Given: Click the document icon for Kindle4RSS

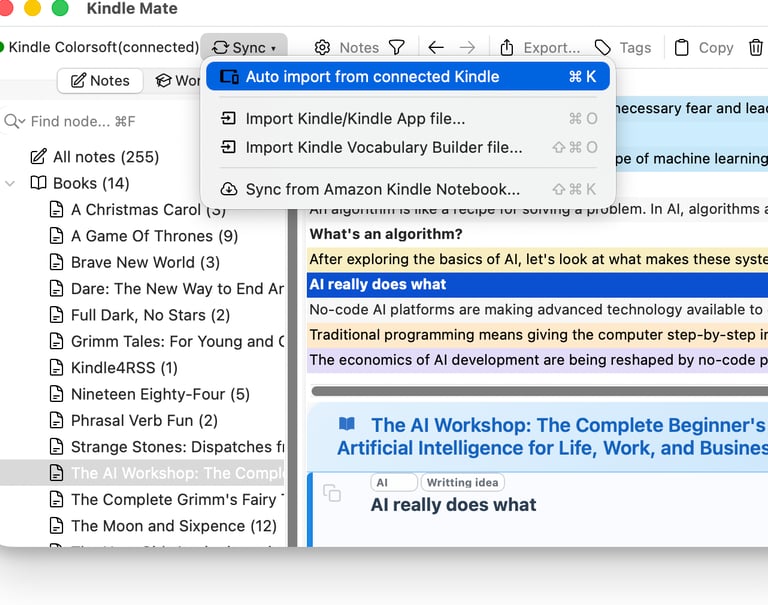Looking at the screenshot, I should 56,367.
